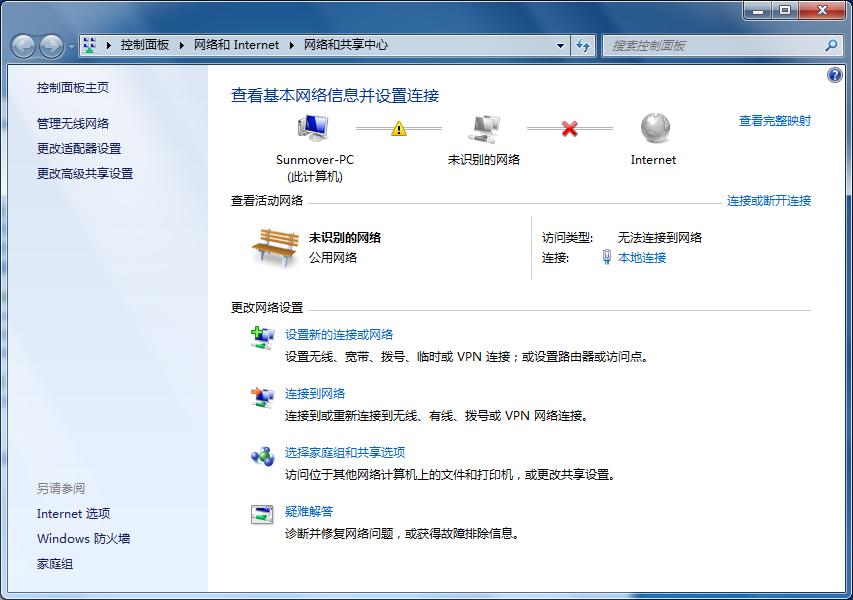Click the Sunmover-PC computer icon
The height and width of the screenshot is (600, 853).
tap(313, 128)
